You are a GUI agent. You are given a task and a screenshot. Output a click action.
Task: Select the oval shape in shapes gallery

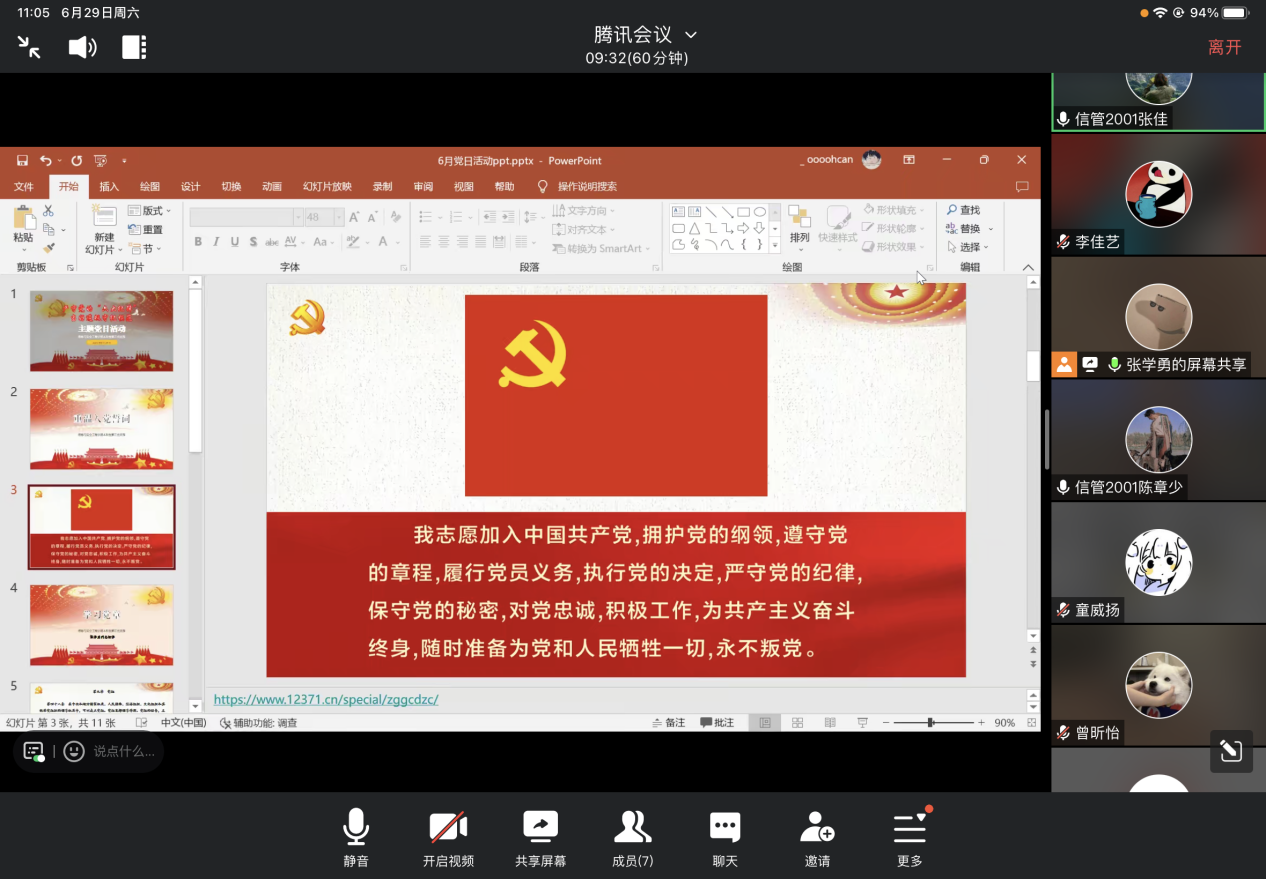click(x=760, y=212)
